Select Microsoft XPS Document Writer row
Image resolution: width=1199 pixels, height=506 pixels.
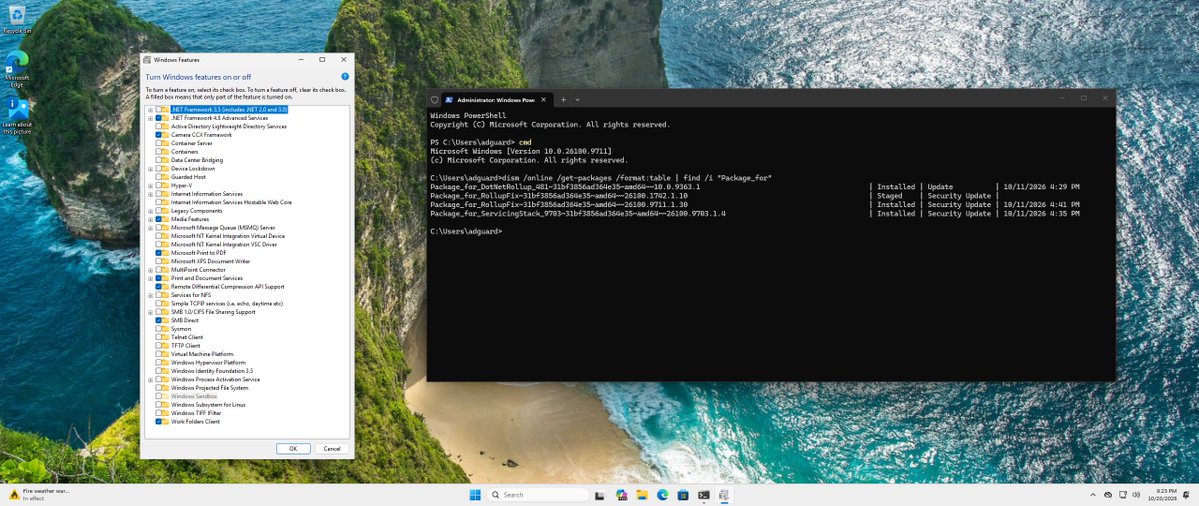pos(210,261)
